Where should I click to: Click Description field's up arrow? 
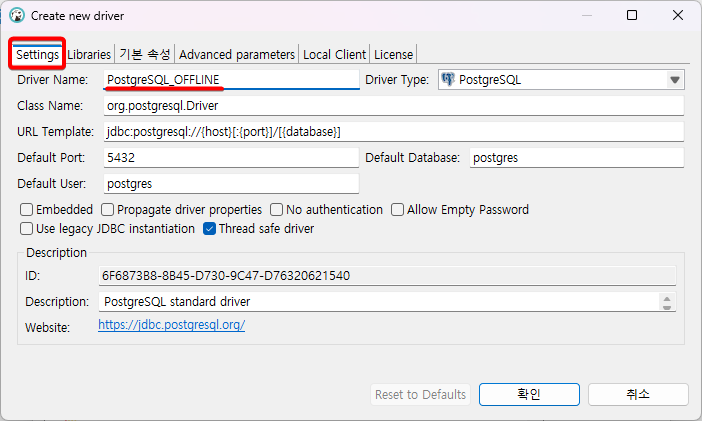(x=667, y=298)
